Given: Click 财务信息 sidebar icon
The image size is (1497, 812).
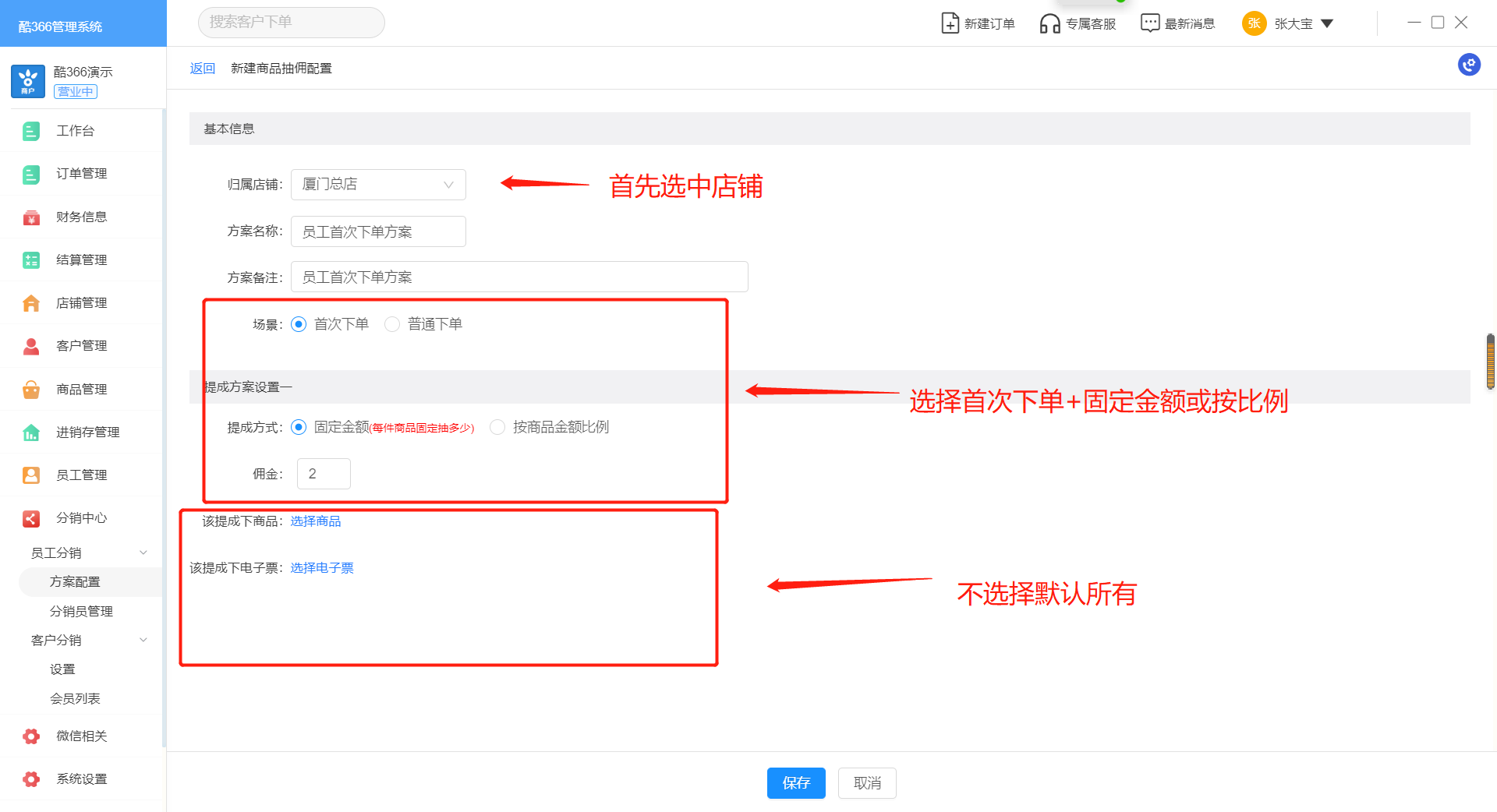Looking at the screenshot, I should [x=31, y=217].
